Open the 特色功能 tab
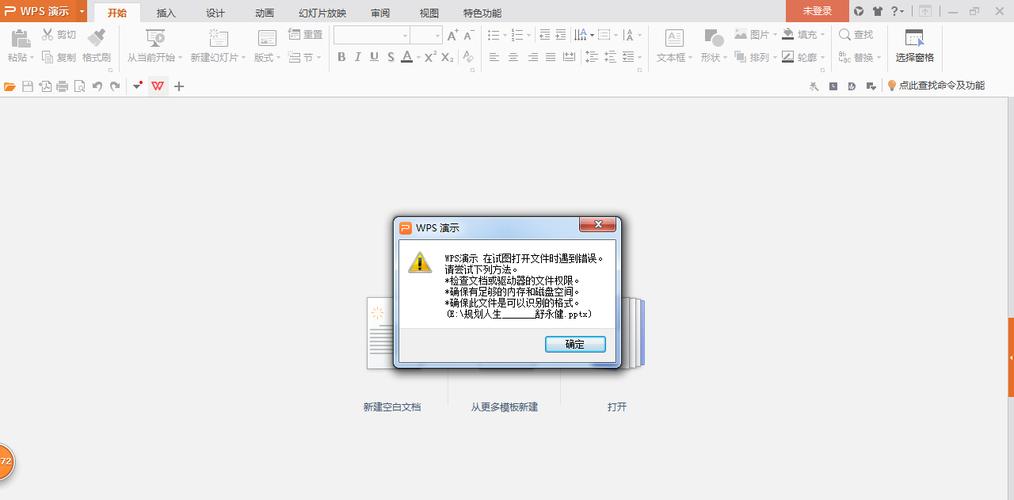Screen dimensions: 1014x500 [482, 13]
